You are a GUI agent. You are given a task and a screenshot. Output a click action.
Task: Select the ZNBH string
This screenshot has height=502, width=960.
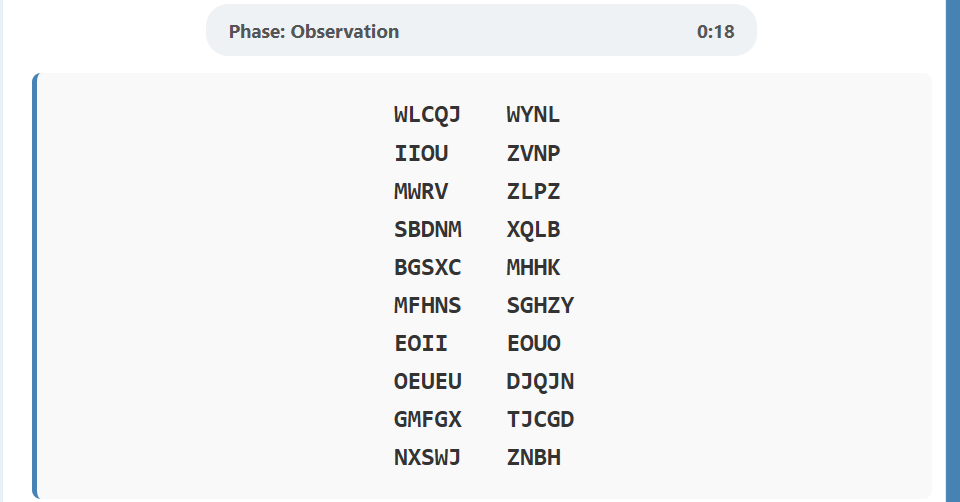coord(533,458)
